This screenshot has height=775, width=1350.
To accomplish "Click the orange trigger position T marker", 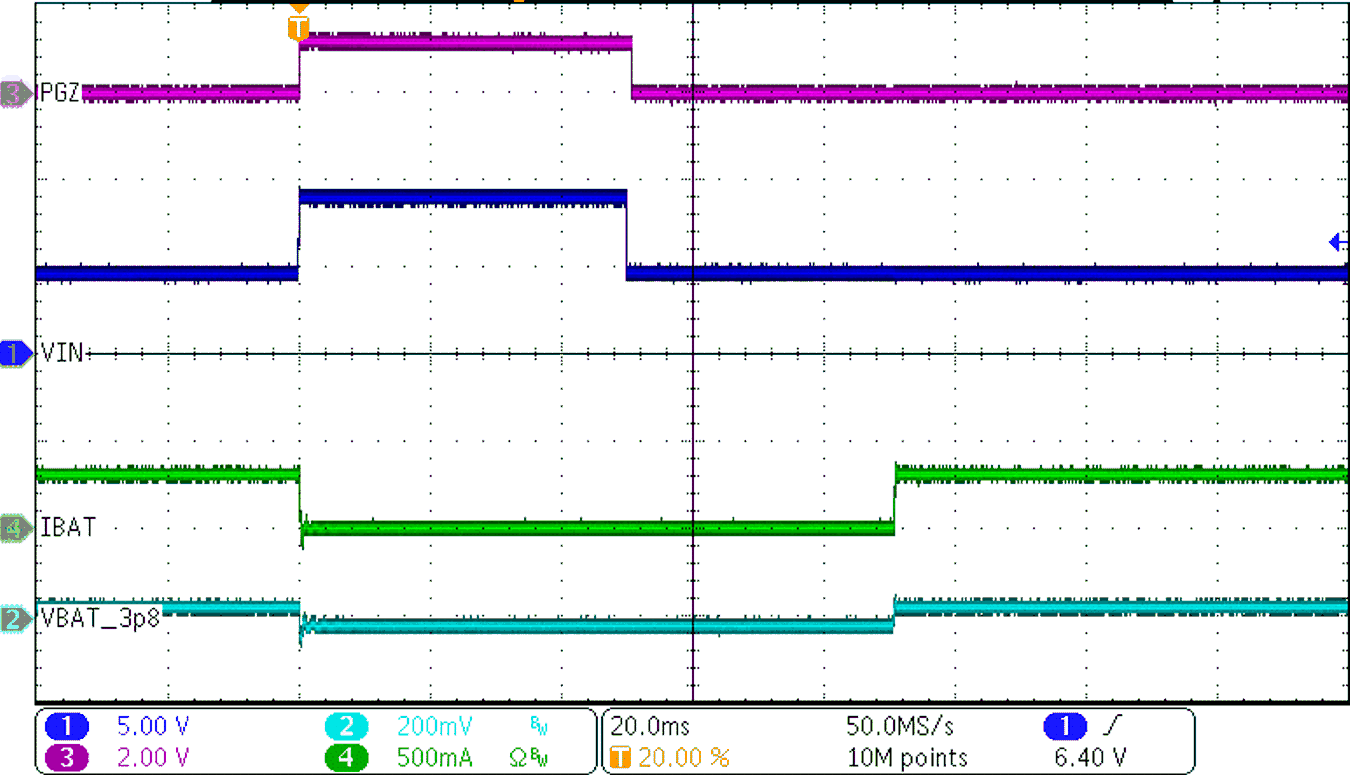I will [299, 27].
